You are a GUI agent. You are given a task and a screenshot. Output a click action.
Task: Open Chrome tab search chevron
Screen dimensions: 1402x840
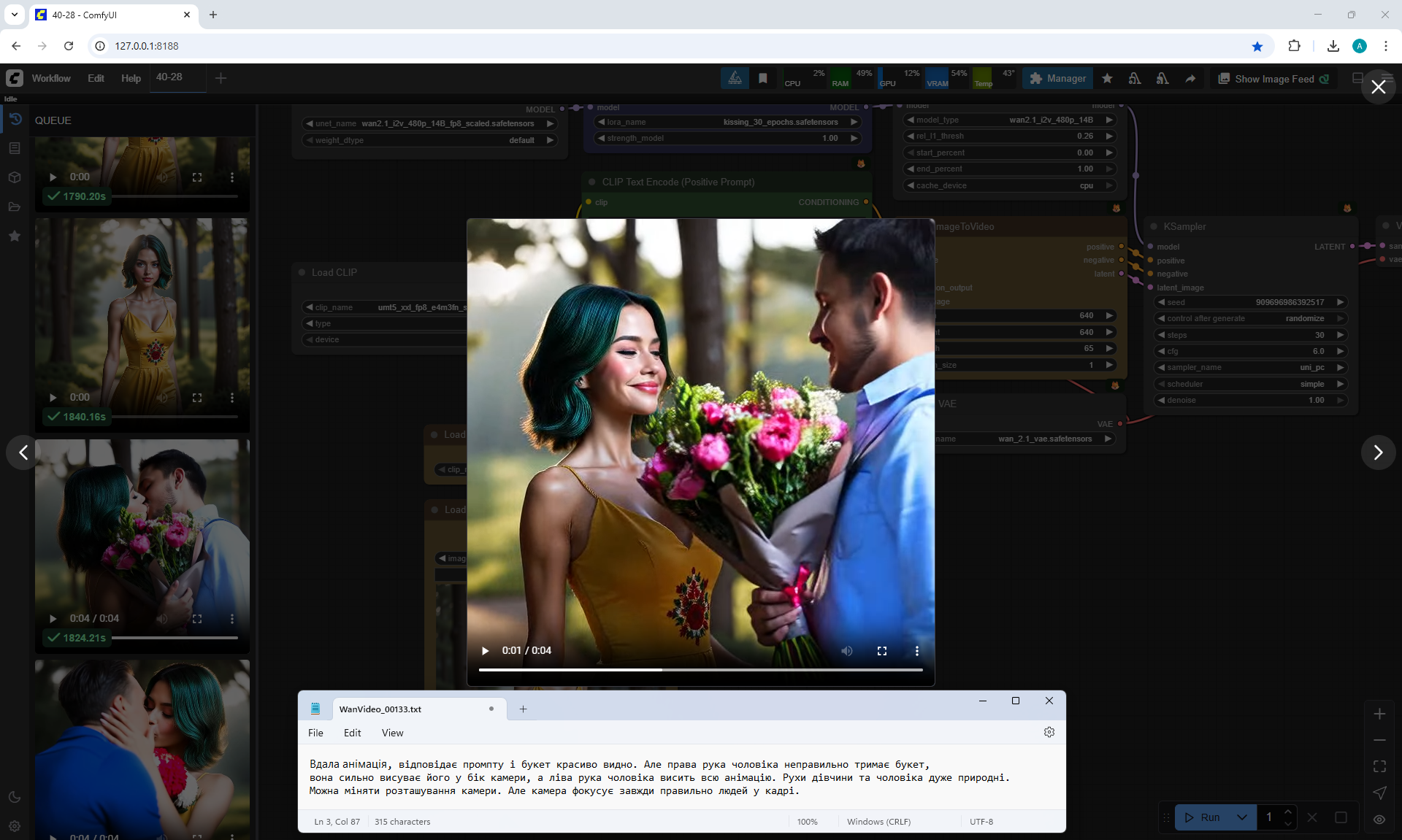click(15, 15)
